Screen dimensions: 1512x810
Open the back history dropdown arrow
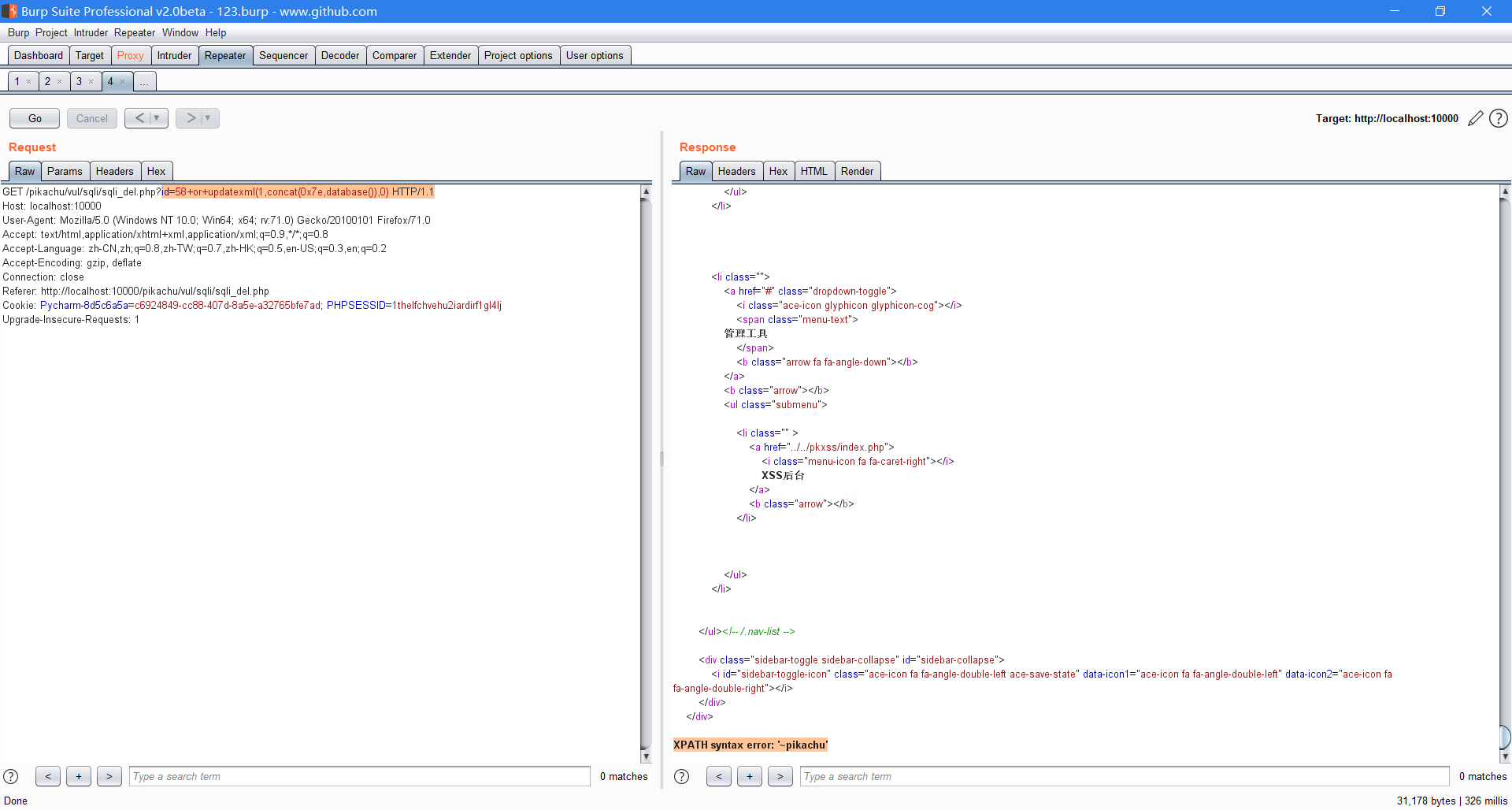pyautogui.click(x=157, y=118)
